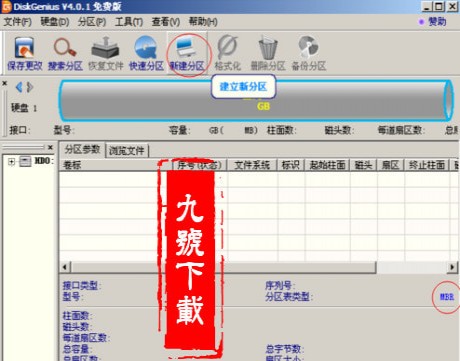Close the disk bar panel with X
The width and height of the screenshot is (460, 361).
5,83
